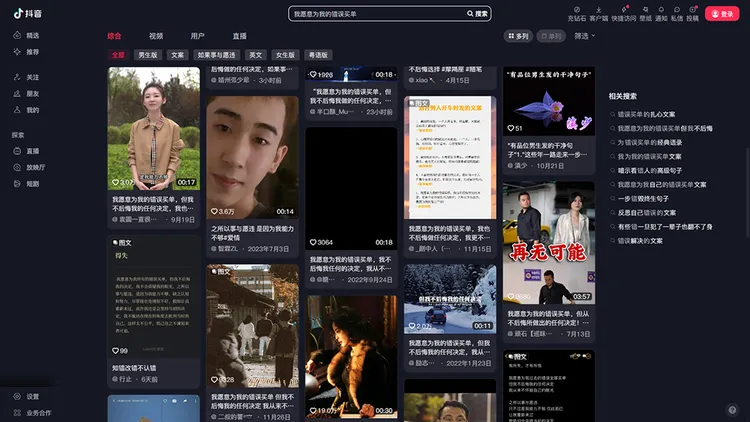Open 朋友 in the sidebar

pyautogui.click(x=26, y=93)
